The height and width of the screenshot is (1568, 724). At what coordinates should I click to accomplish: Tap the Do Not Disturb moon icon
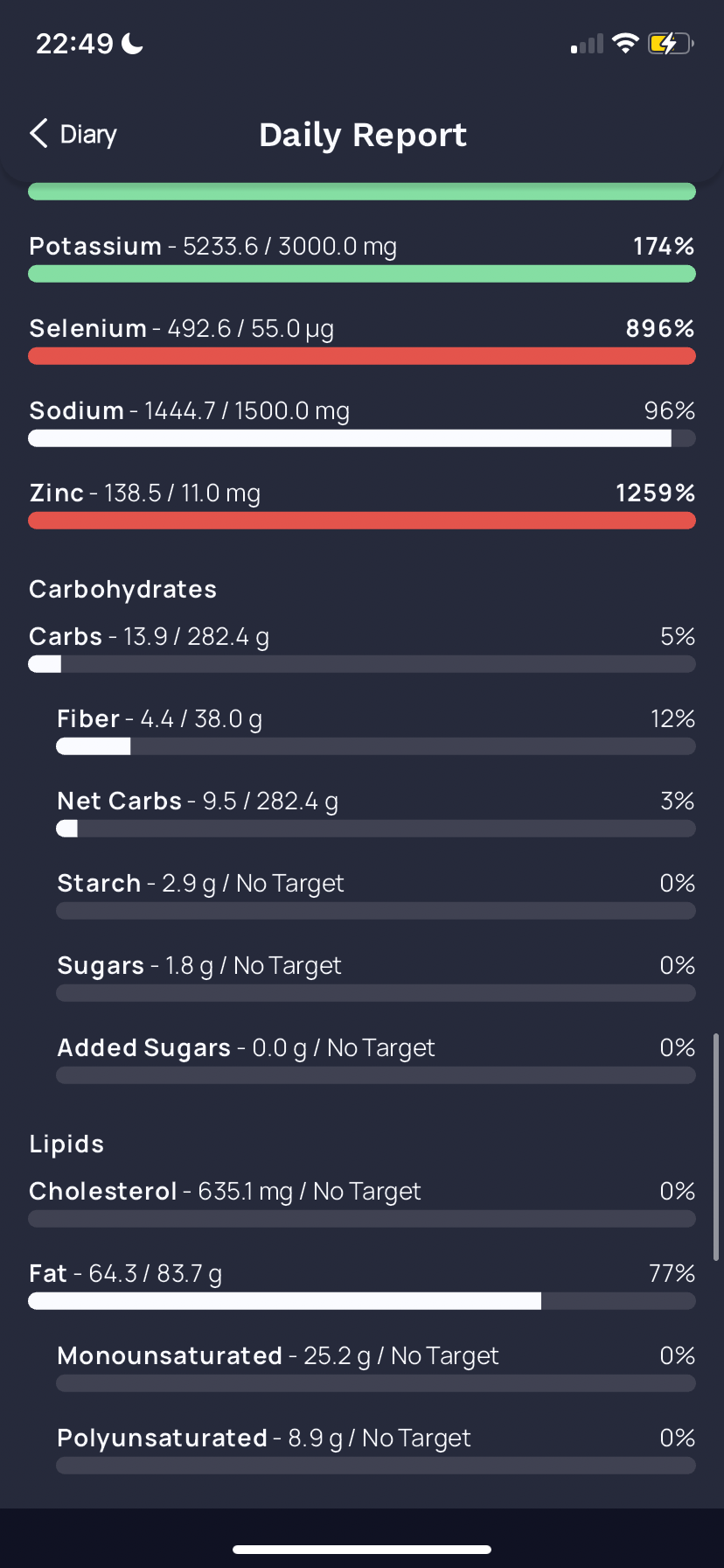(132, 43)
